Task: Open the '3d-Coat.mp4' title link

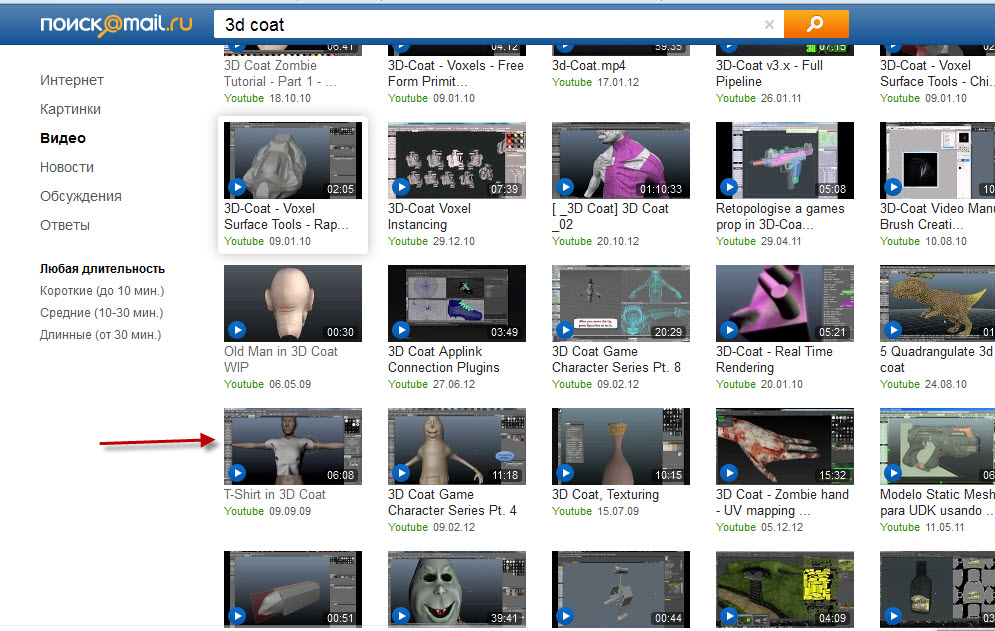Action: pyautogui.click(x=588, y=65)
